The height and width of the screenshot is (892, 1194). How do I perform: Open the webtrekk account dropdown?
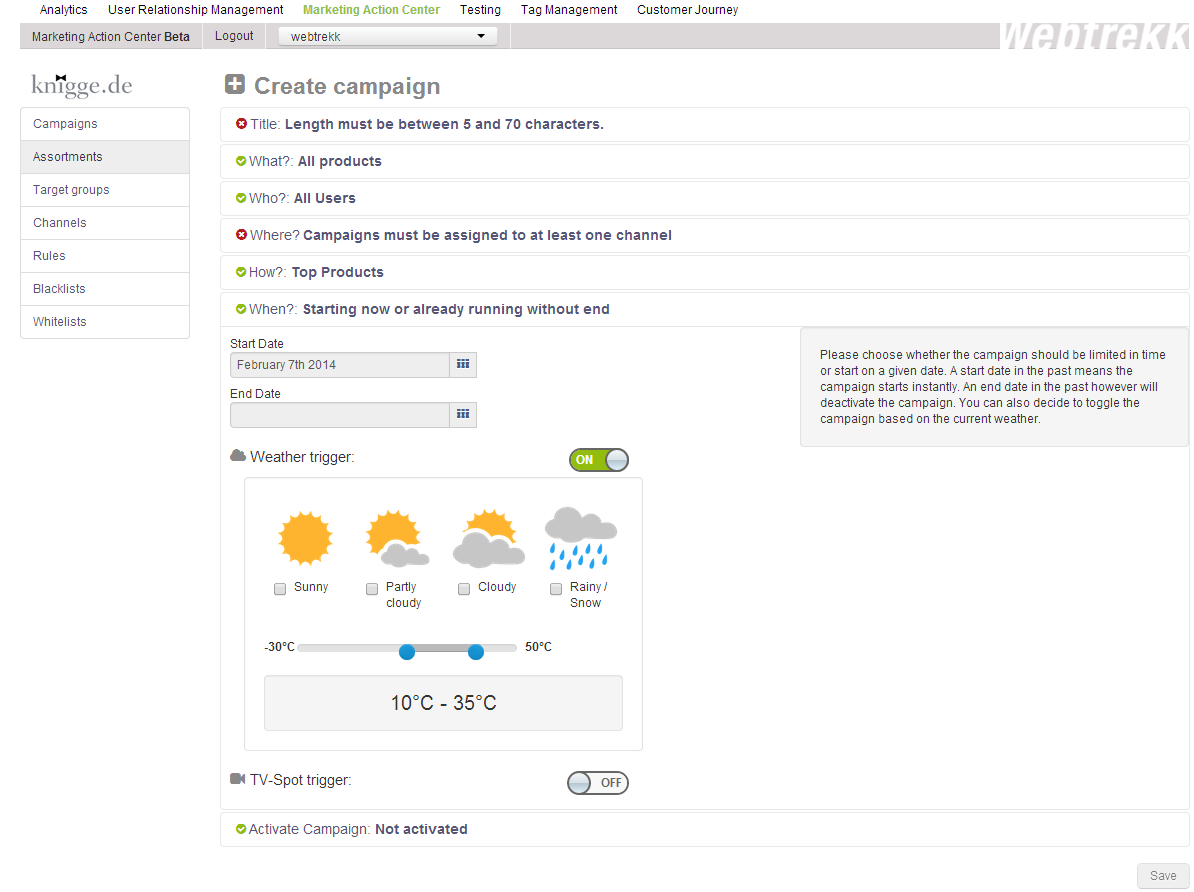388,37
